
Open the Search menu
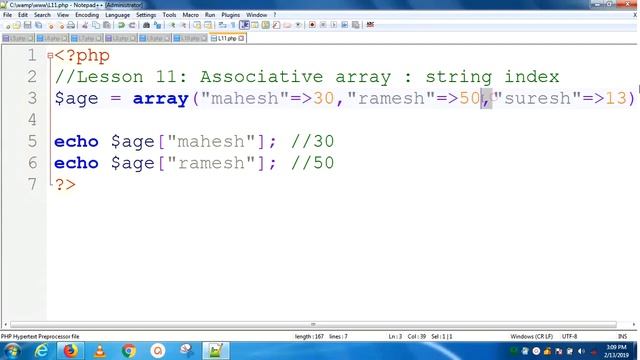pyautogui.click(x=42, y=15)
